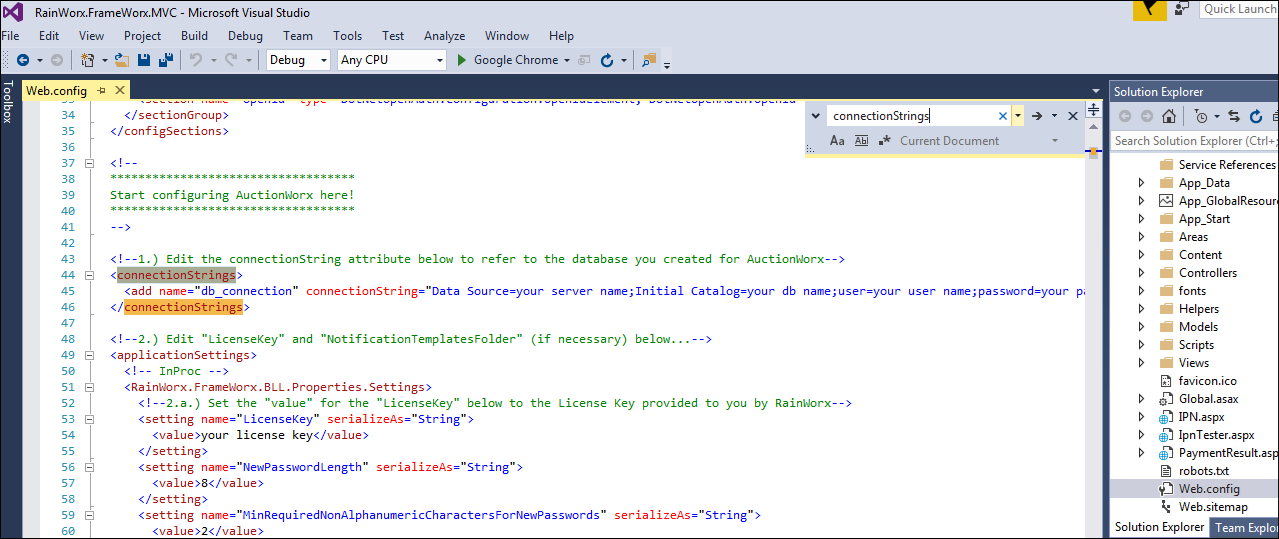Select the Models folder

pos(1198,327)
